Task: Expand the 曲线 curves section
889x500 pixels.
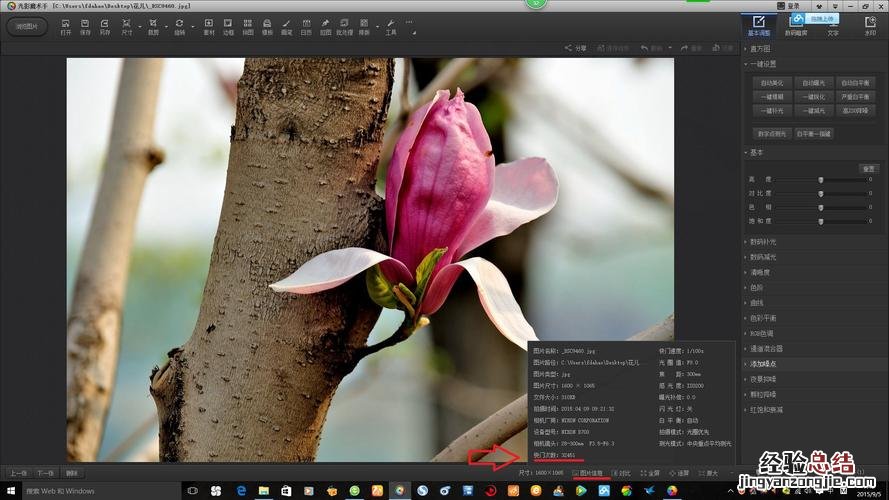Action: [x=757, y=302]
